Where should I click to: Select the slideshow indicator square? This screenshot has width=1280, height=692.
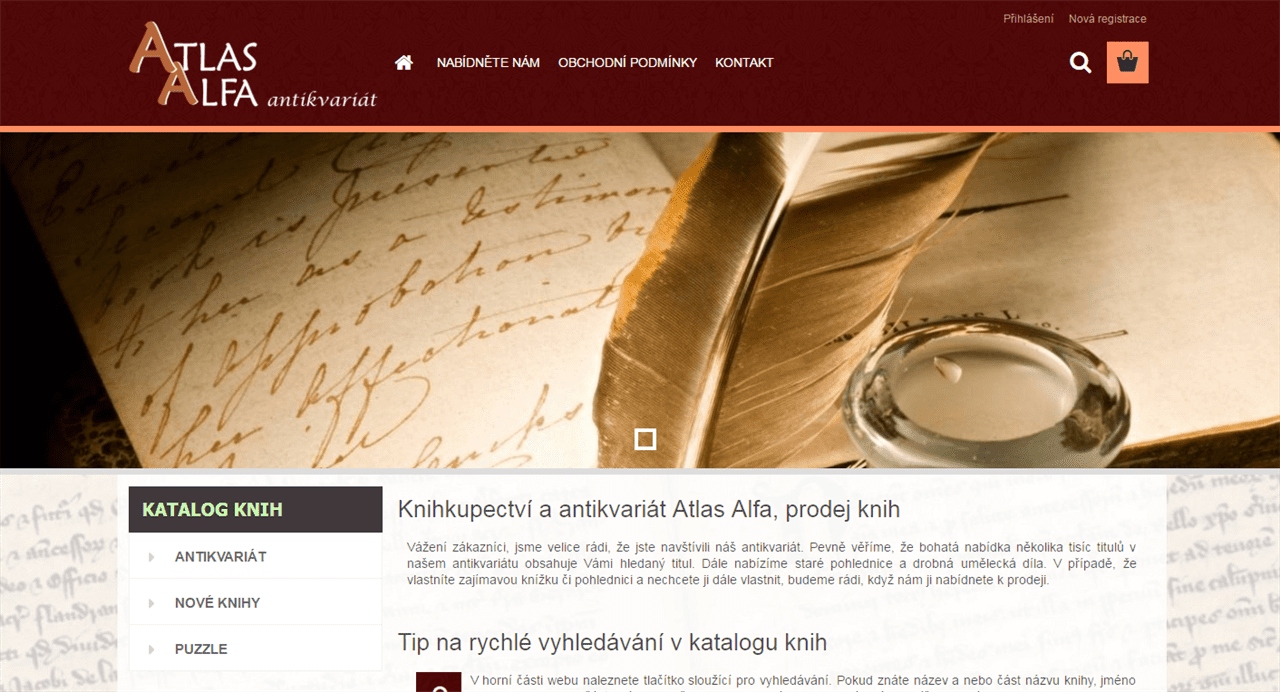[x=646, y=438]
